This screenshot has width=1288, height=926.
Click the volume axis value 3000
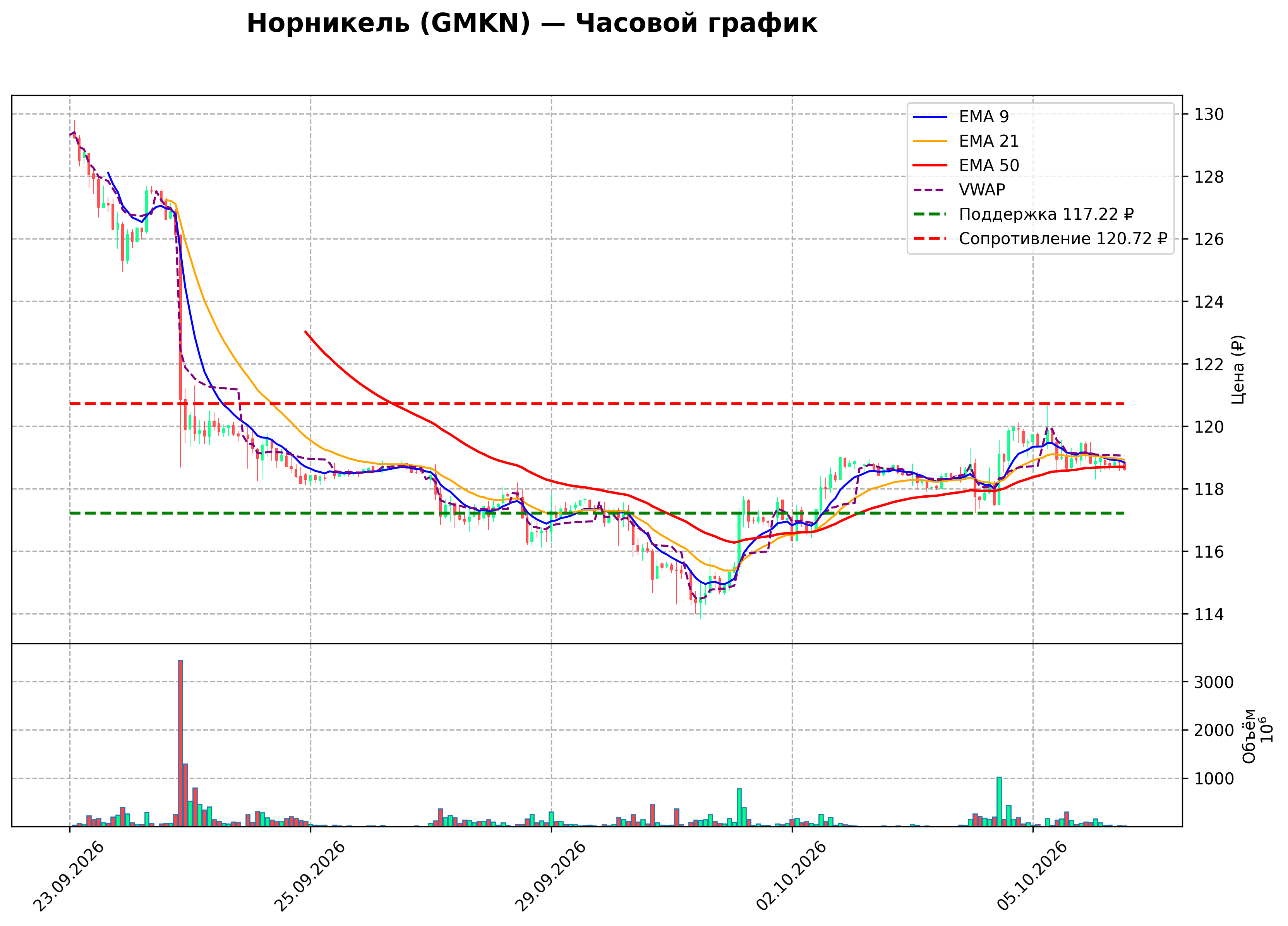tap(1214, 683)
